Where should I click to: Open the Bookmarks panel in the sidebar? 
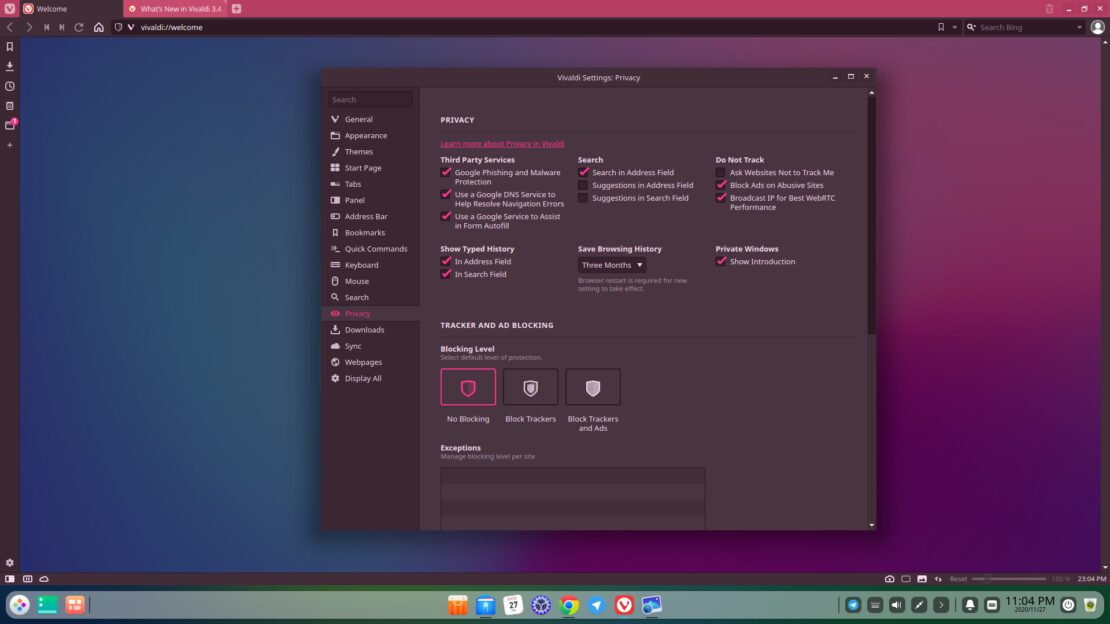[x=9, y=45]
